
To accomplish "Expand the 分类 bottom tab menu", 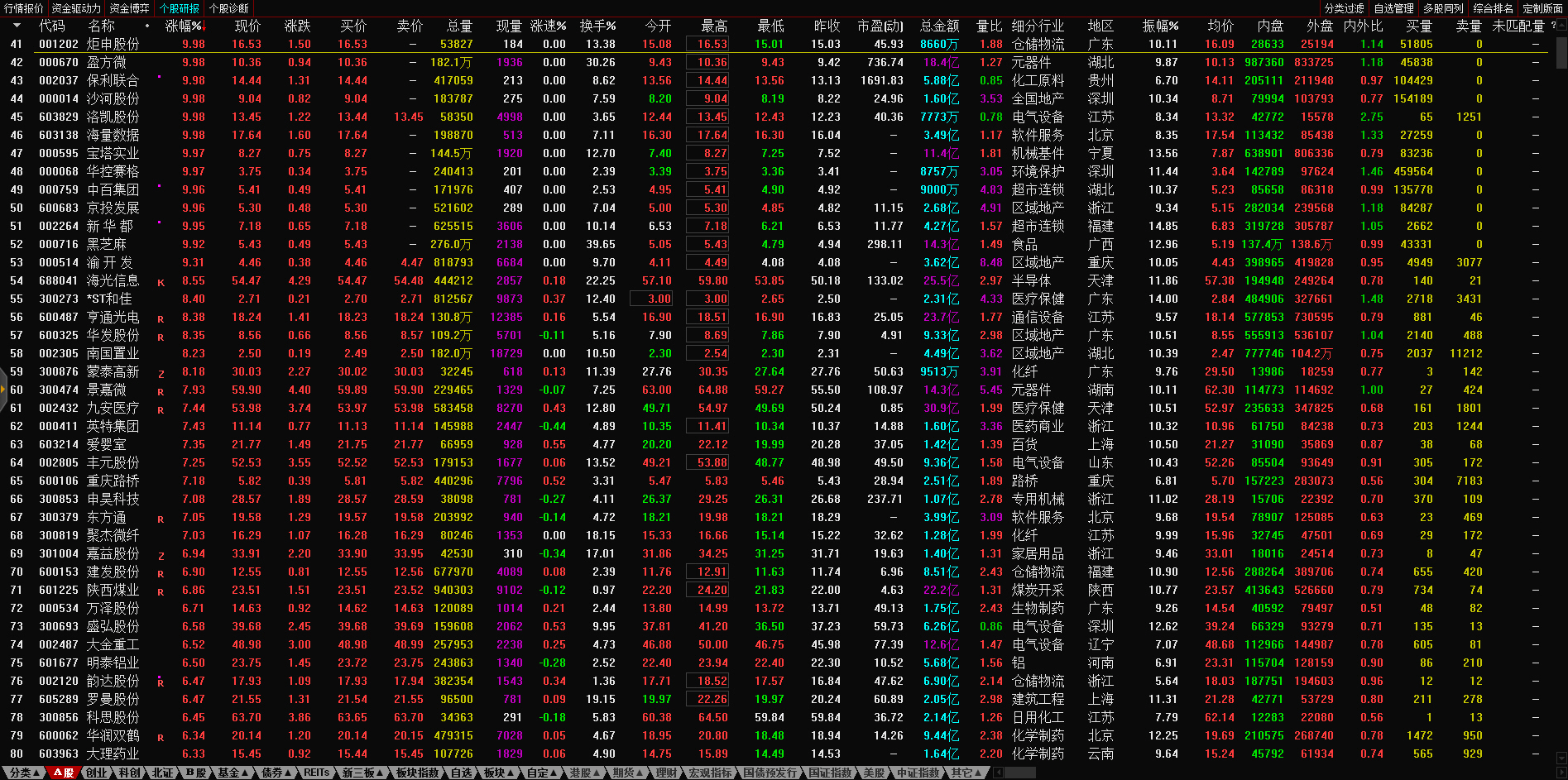I will [23, 773].
